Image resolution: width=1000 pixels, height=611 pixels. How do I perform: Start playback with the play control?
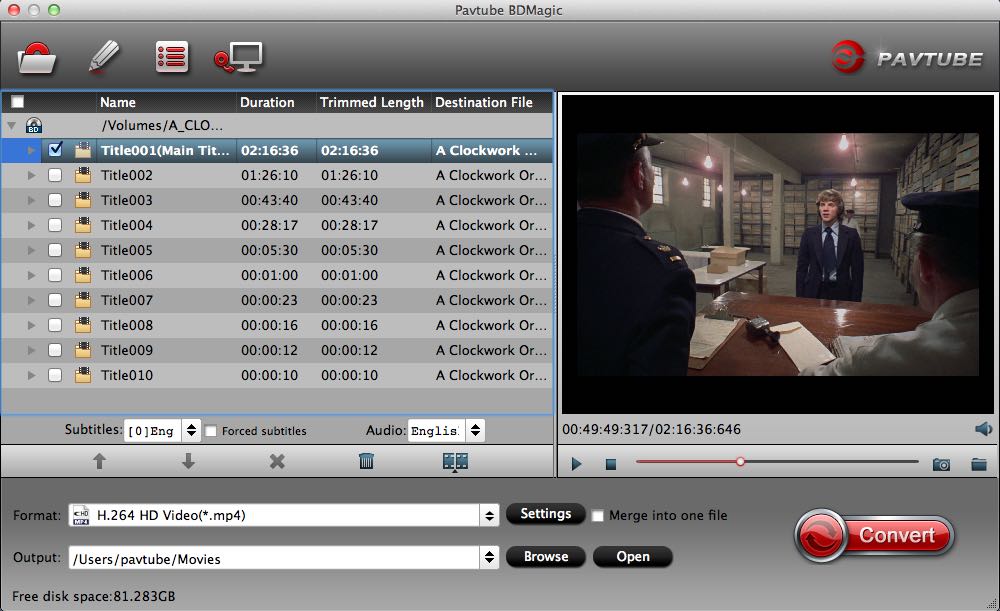(575, 463)
